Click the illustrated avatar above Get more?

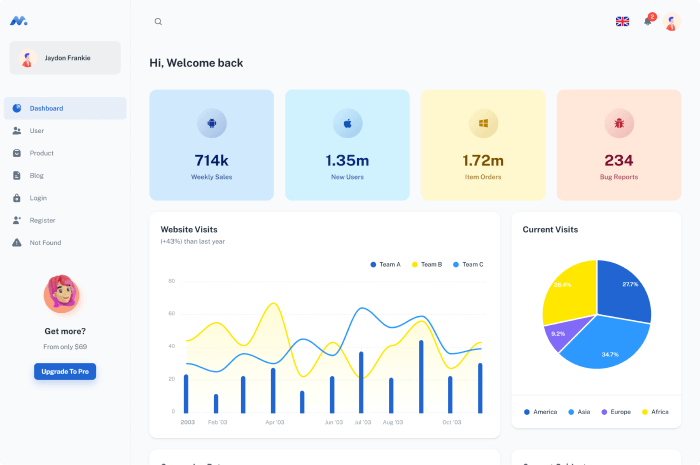62,294
